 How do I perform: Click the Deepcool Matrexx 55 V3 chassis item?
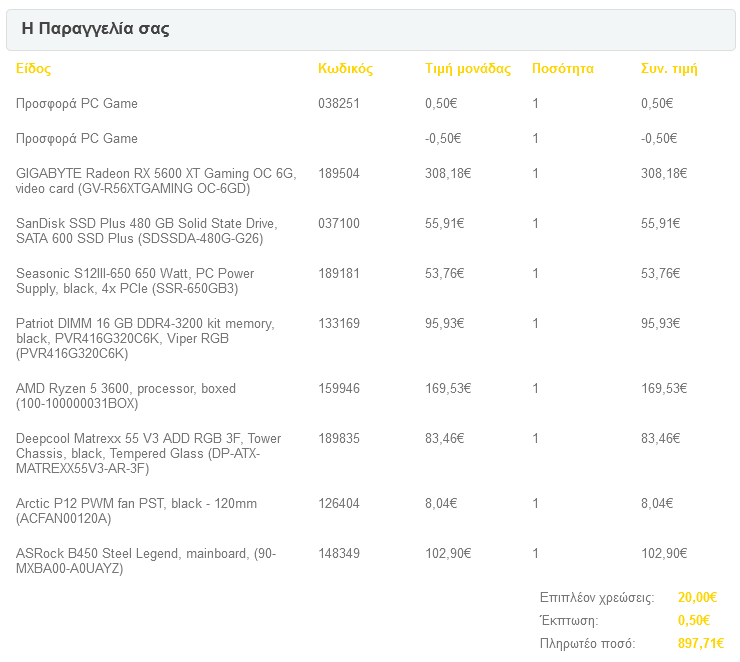point(148,453)
